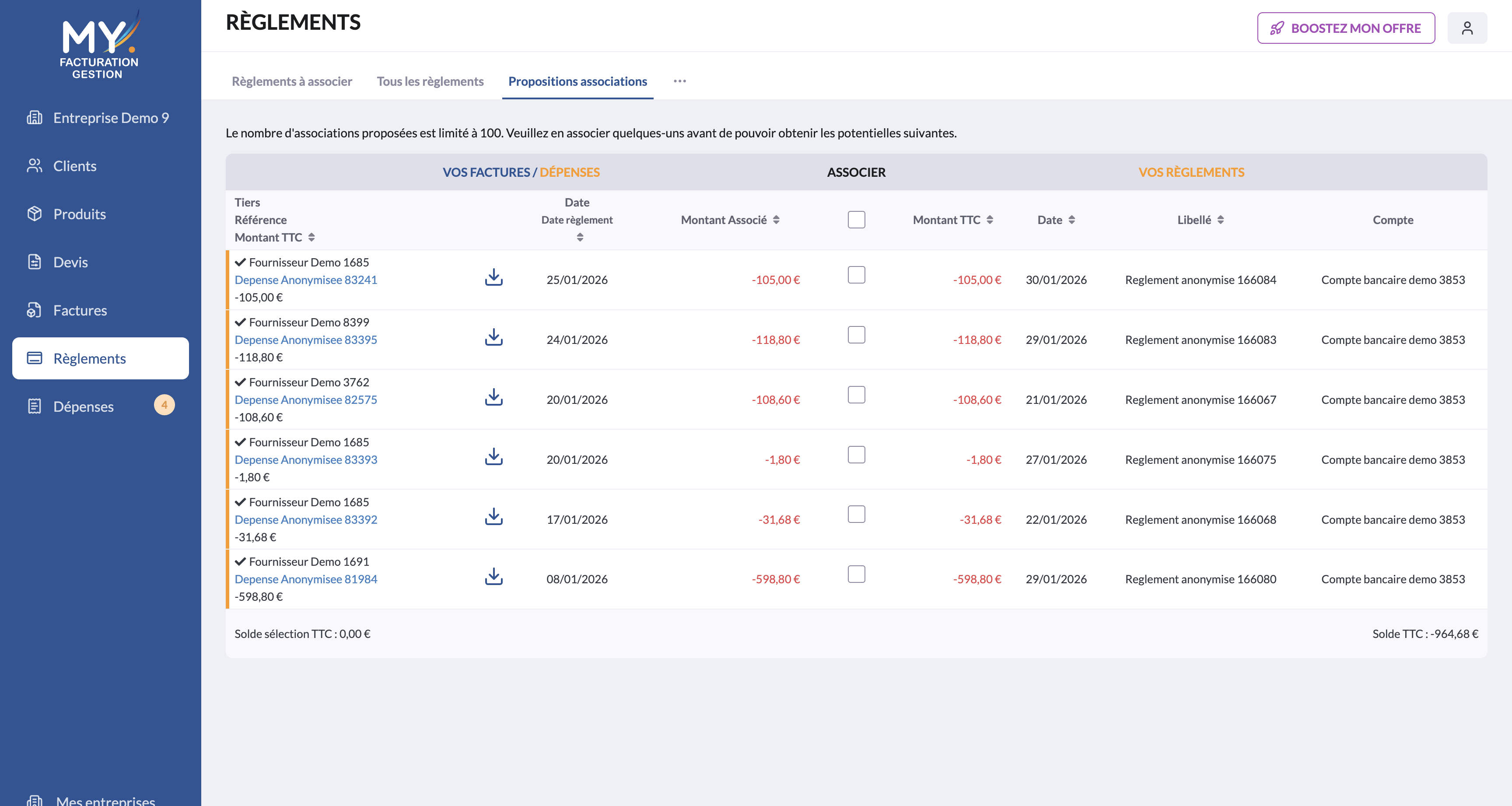The height and width of the screenshot is (806, 1512).
Task: Expand more tabs three-dot menu
Action: click(x=680, y=81)
